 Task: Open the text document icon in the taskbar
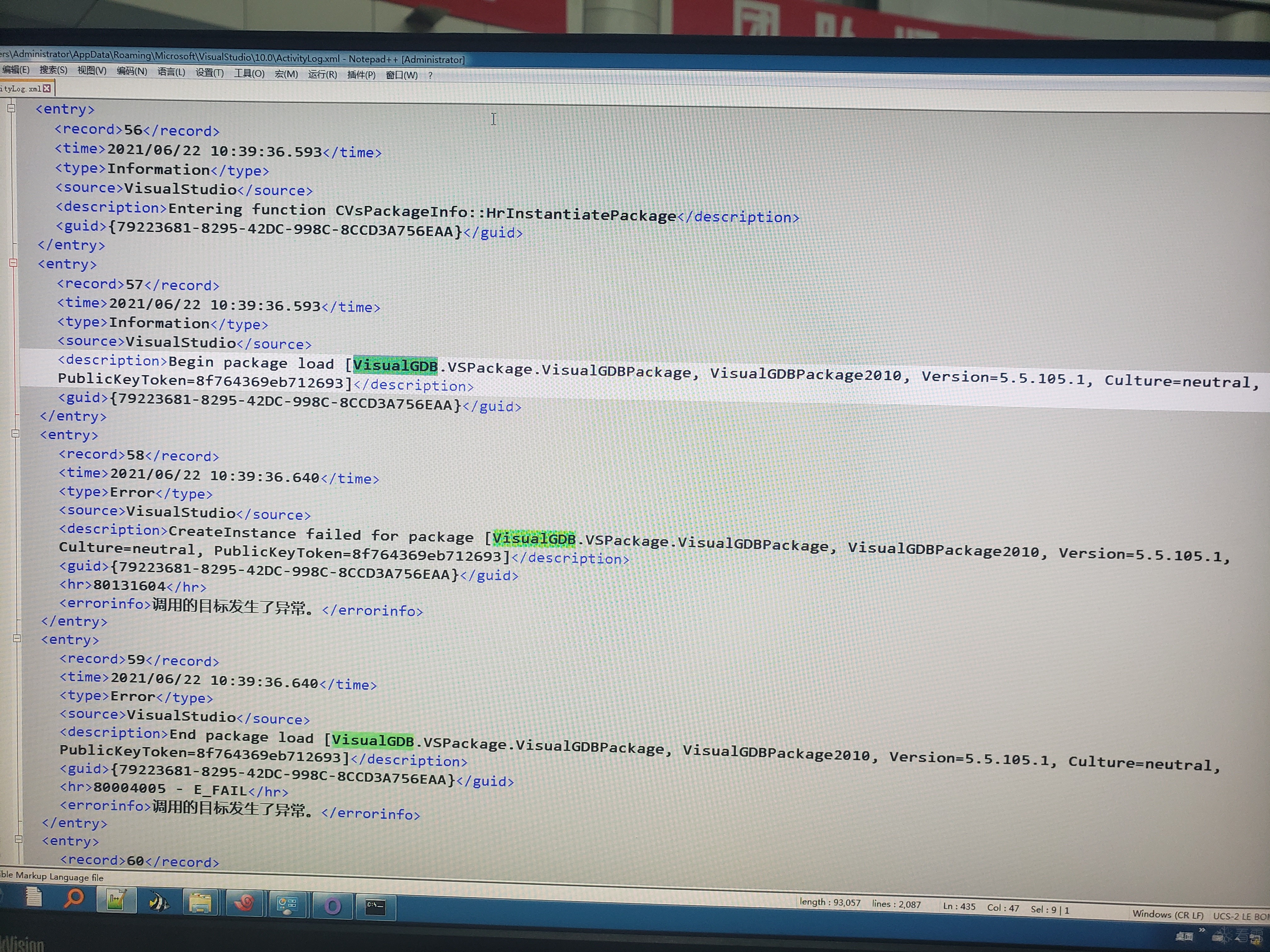click(34, 896)
